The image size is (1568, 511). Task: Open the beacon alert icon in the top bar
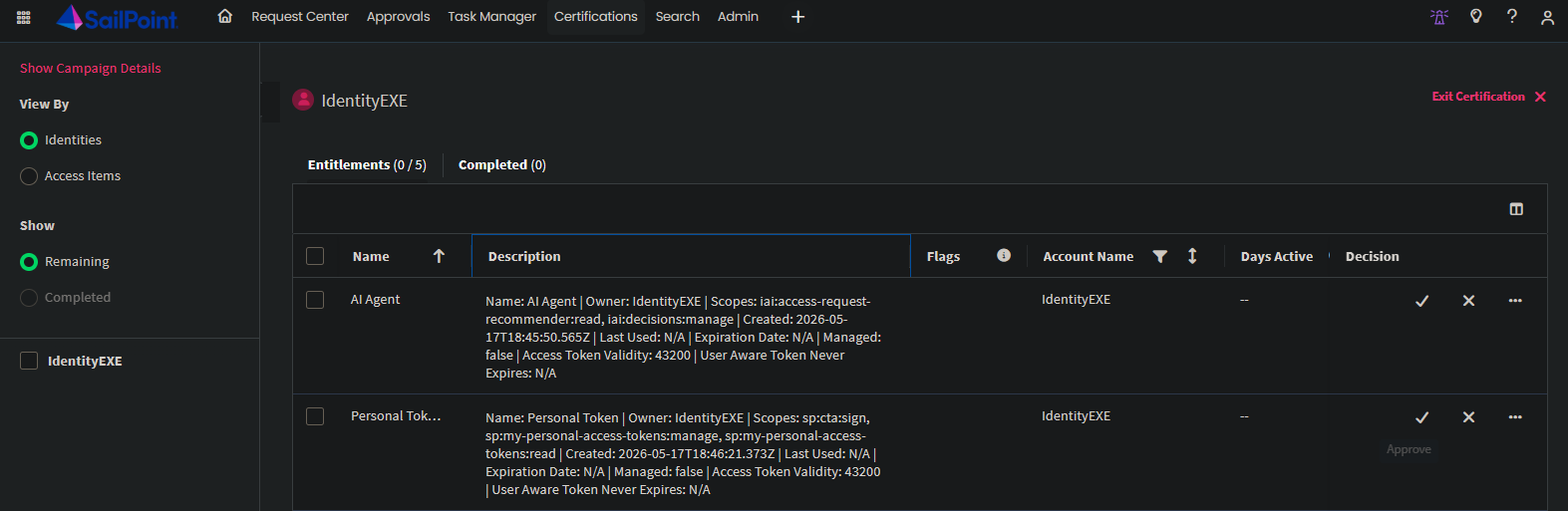pos(1439,17)
